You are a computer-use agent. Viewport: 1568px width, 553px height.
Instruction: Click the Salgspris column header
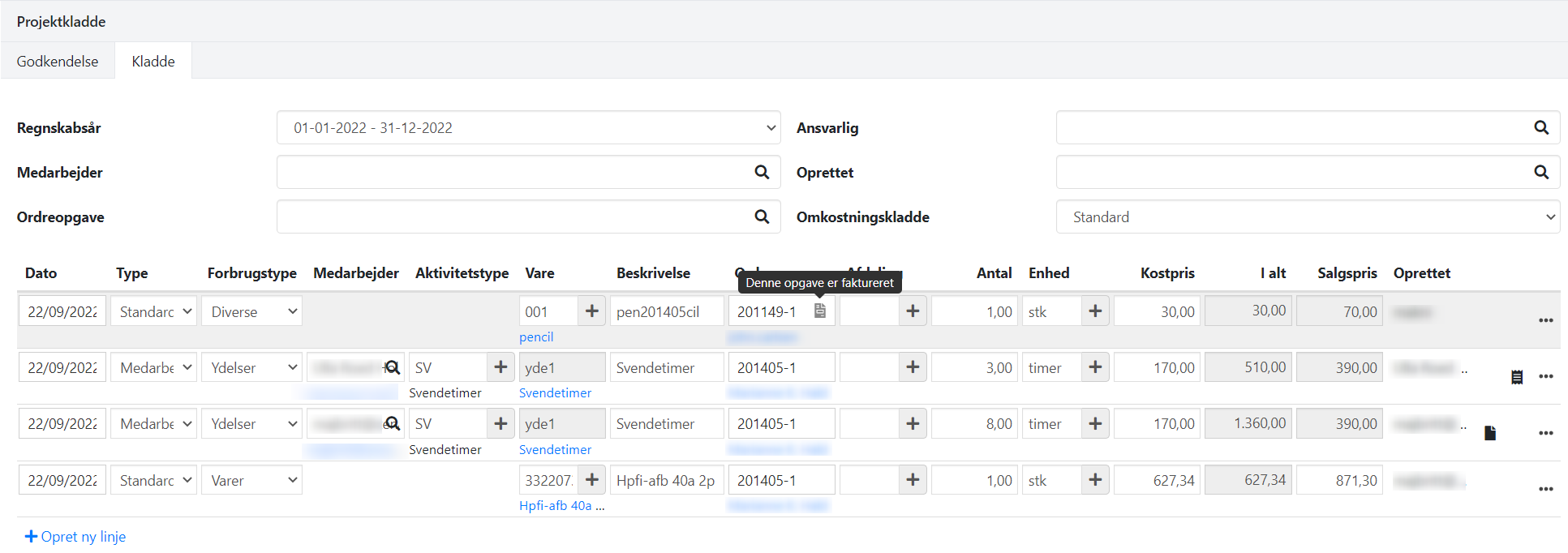pyautogui.click(x=1347, y=272)
